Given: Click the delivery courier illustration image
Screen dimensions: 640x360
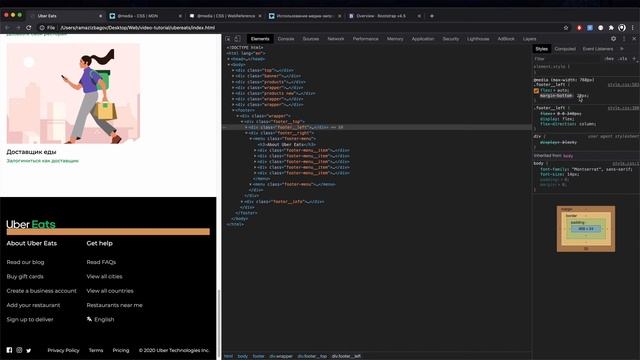Looking at the screenshot, I should (x=73, y=93).
